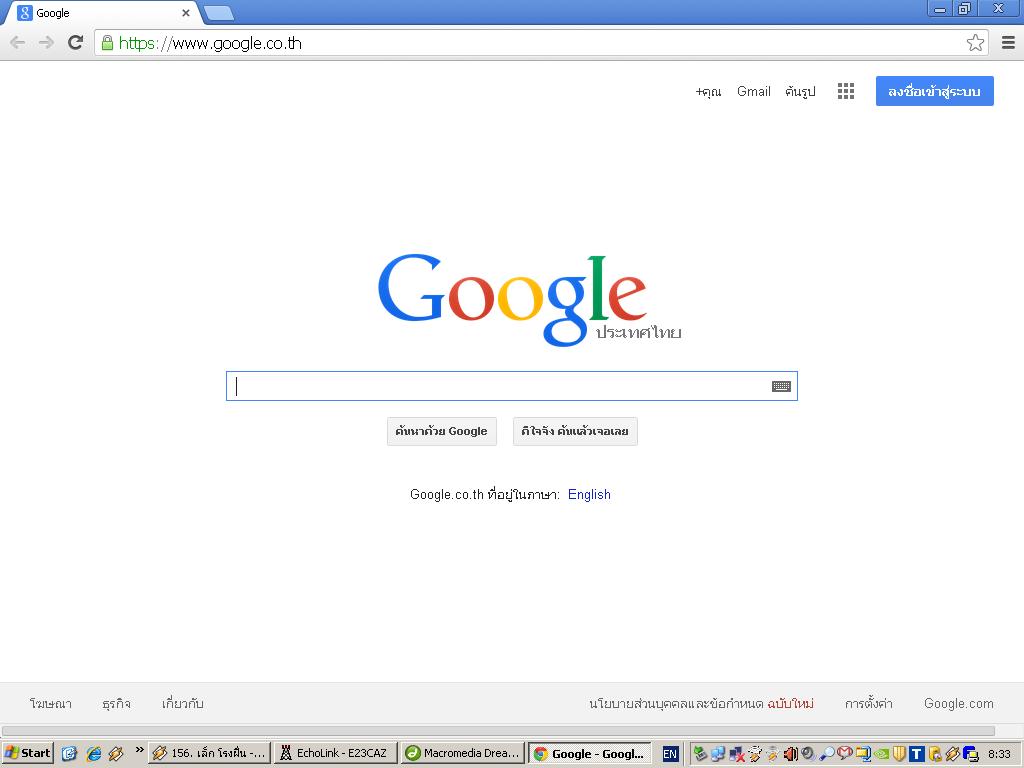Click the magnifier tray icon

point(827,754)
